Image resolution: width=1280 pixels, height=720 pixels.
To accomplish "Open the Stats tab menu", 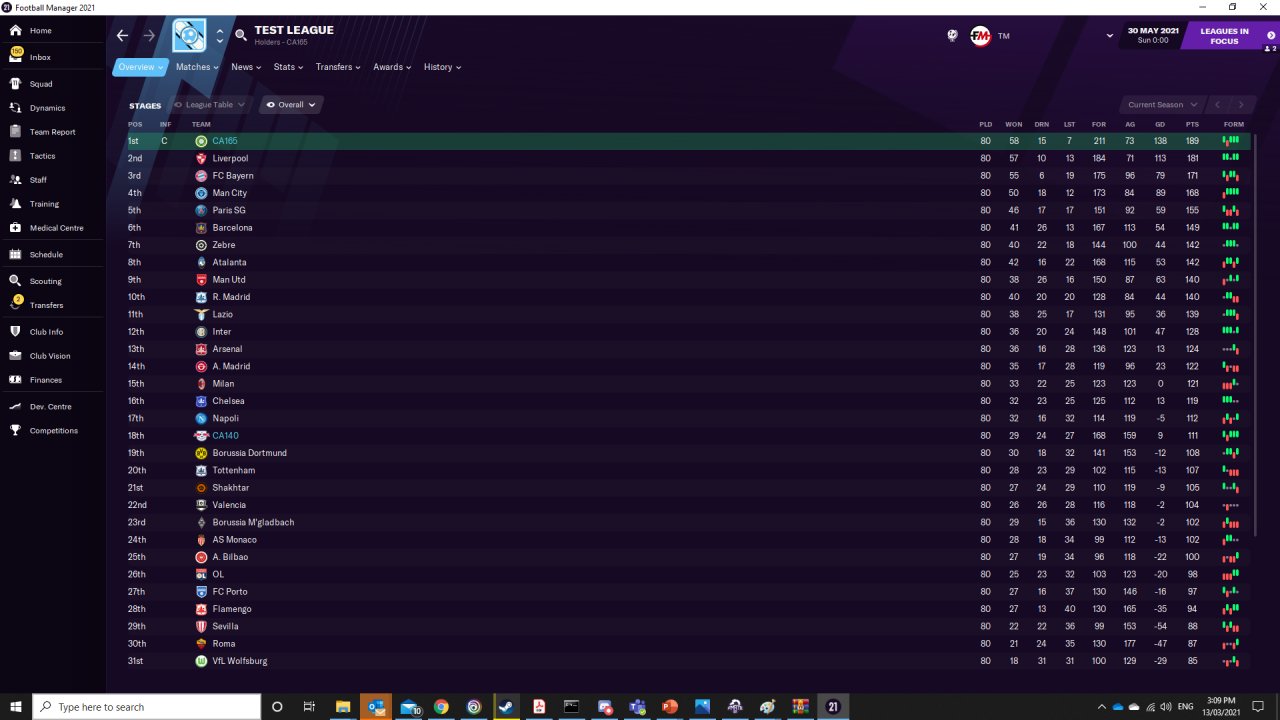I will (288, 67).
